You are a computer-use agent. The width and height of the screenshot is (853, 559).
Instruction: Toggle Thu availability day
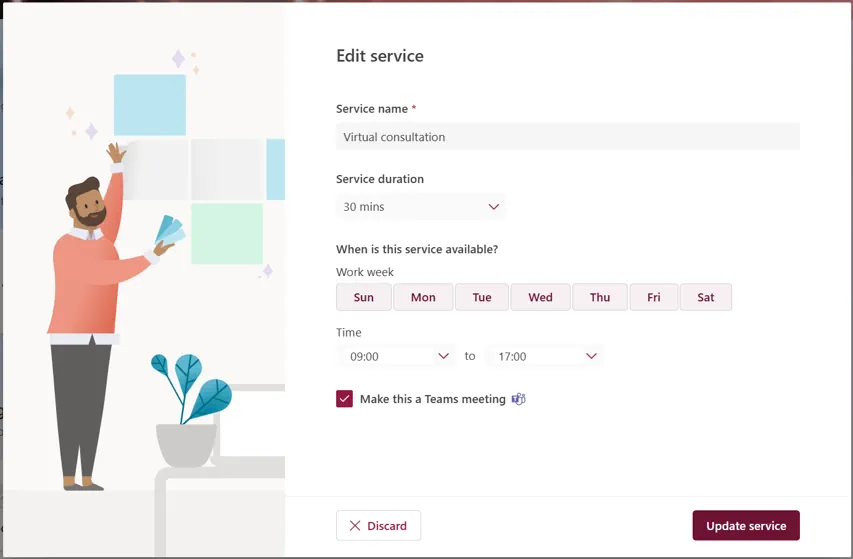[600, 297]
